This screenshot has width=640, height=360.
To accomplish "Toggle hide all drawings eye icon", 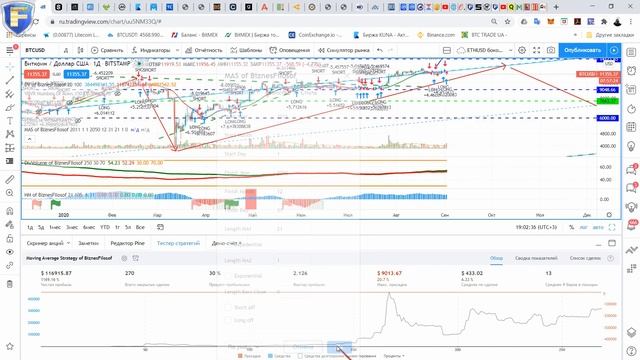I will pos(10,252).
